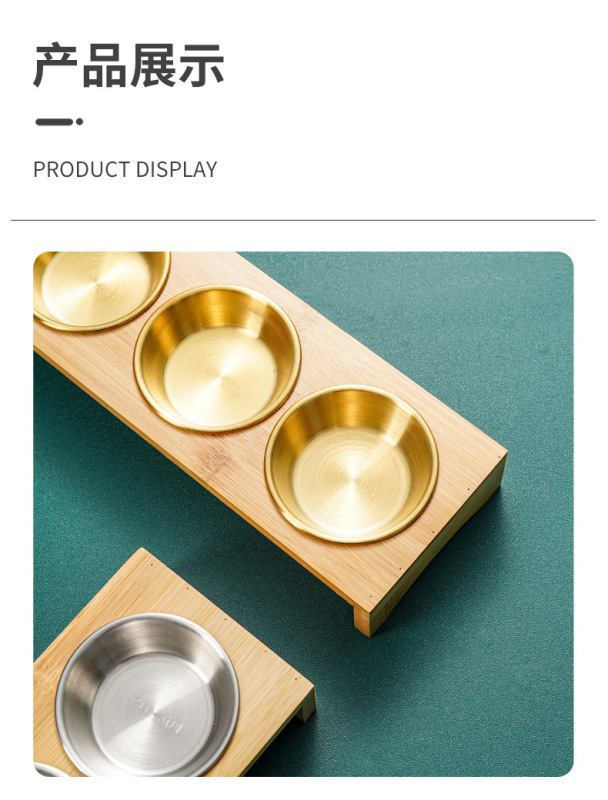Image resolution: width=608 pixels, height=800 pixels.
Task: Click the short dash decoration under the heading
Action: pyautogui.click(x=54, y=121)
